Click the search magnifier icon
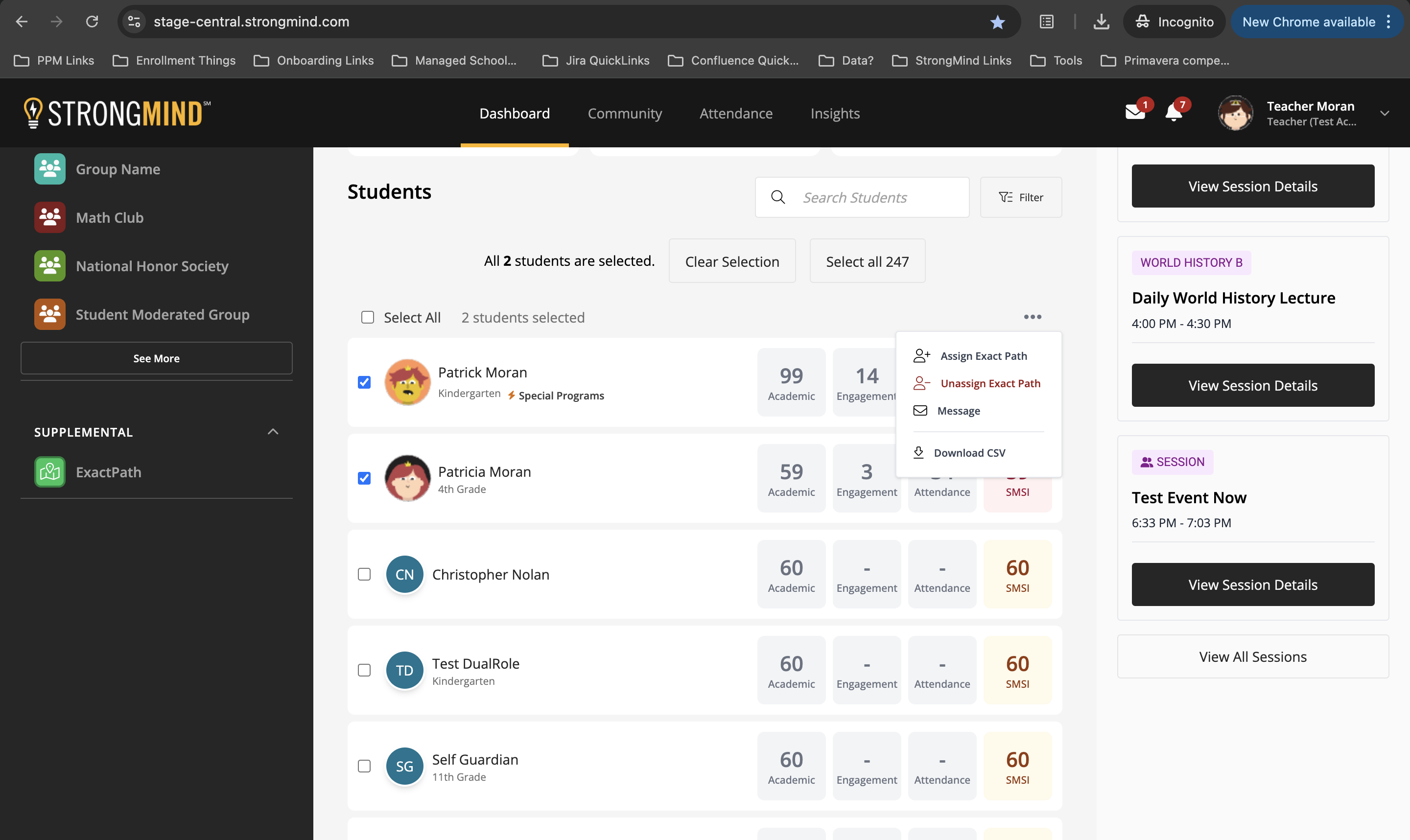 [x=778, y=197]
